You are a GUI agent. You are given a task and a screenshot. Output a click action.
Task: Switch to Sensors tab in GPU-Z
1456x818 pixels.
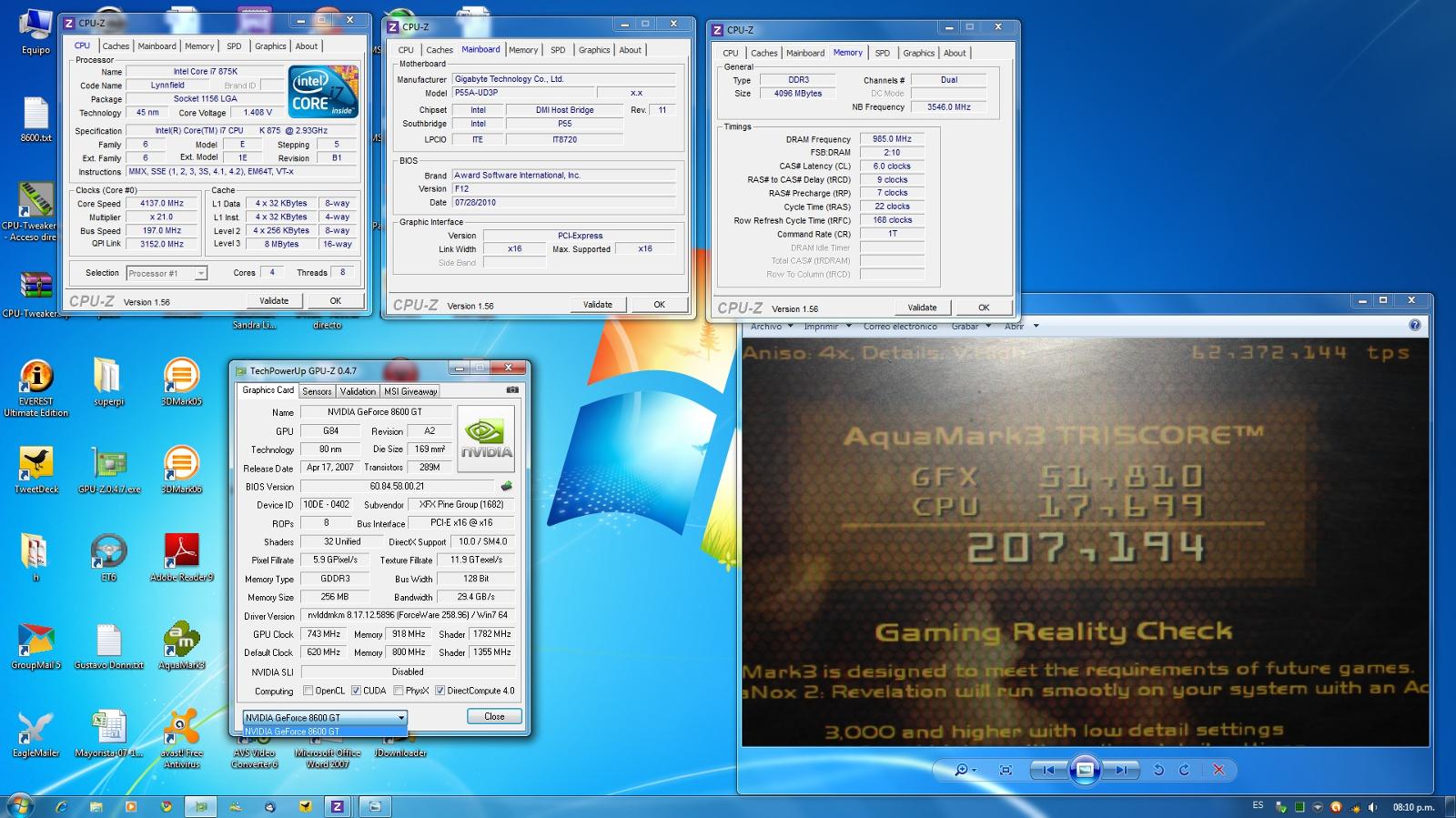(317, 391)
